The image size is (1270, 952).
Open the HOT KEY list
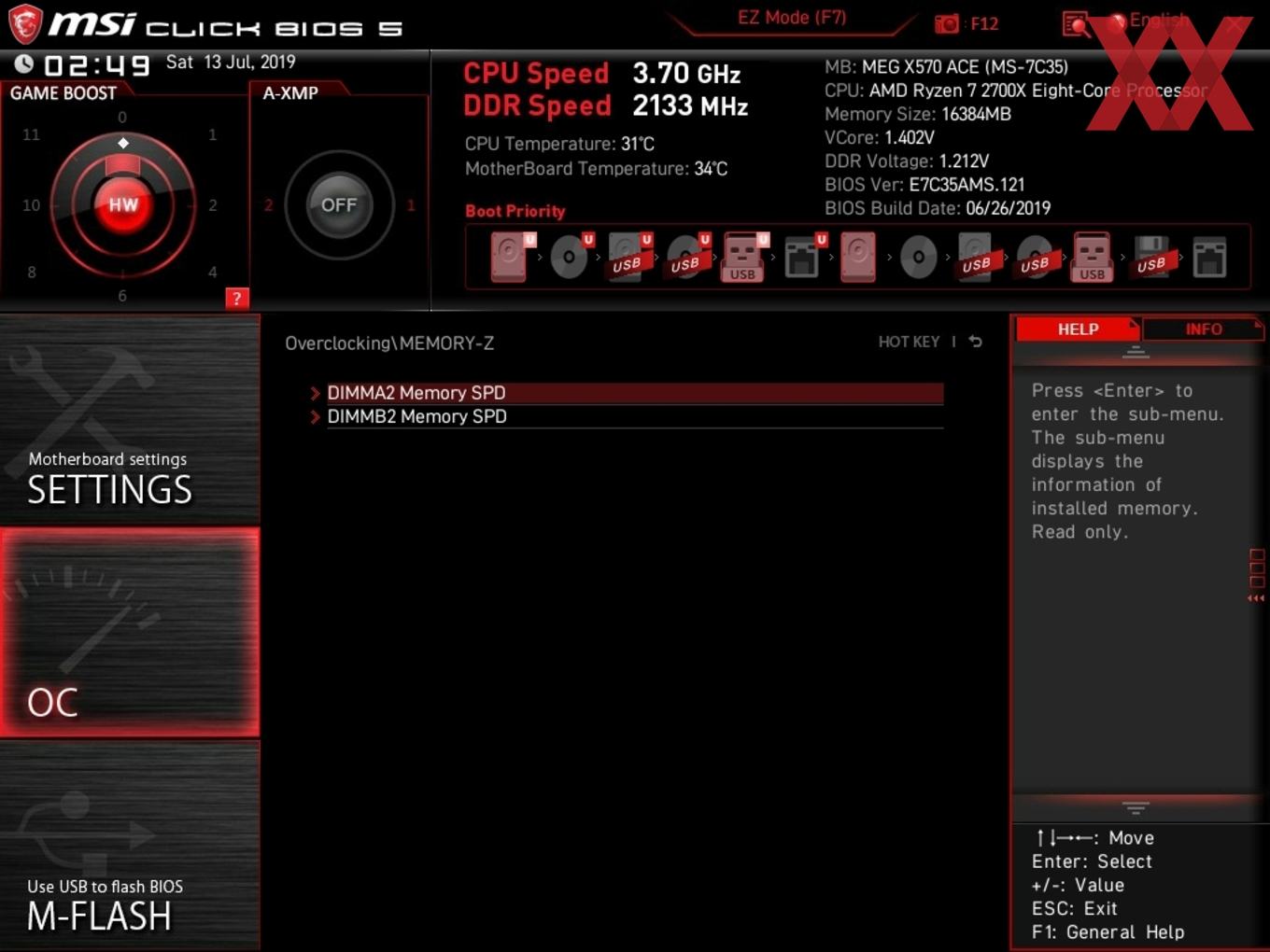[x=909, y=342]
